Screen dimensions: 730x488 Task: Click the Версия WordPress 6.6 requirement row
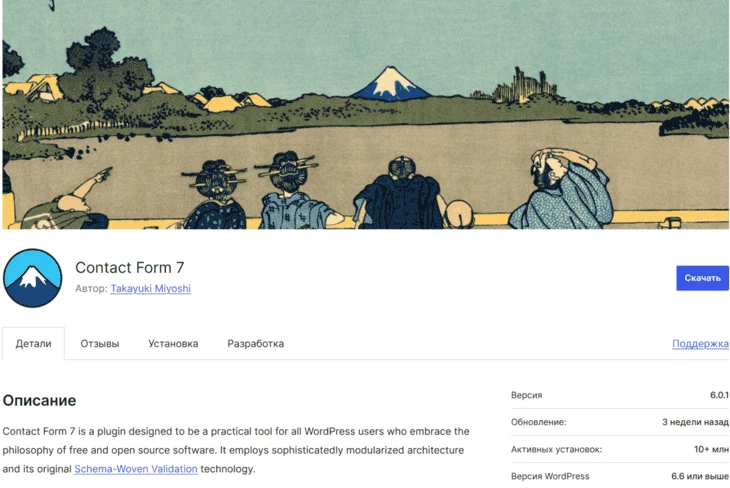click(620, 476)
